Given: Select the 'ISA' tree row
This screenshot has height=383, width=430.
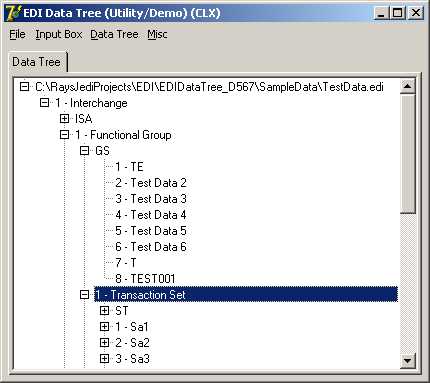Looking at the screenshot, I should point(83,119).
